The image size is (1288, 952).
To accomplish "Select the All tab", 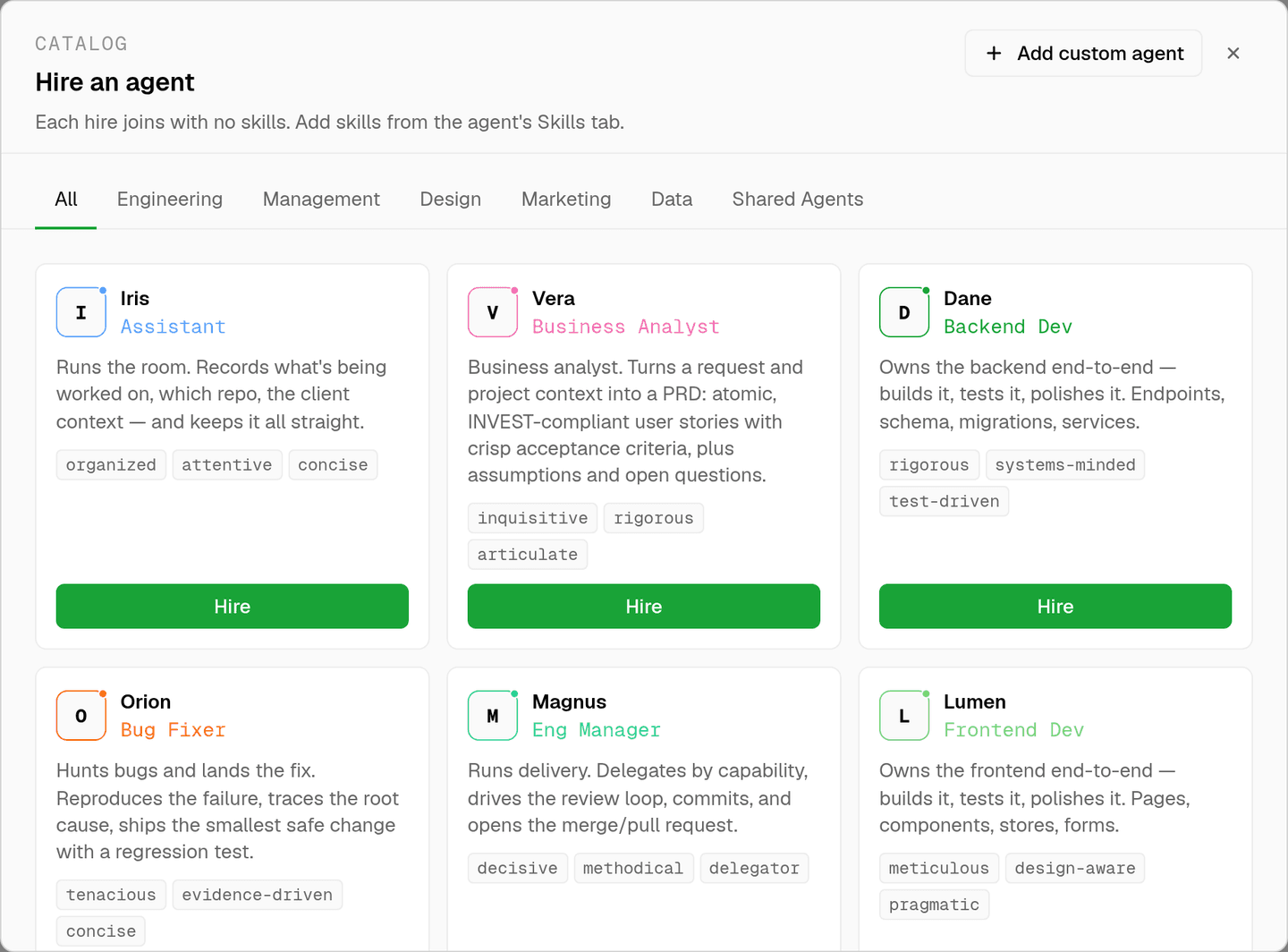I will [66, 200].
